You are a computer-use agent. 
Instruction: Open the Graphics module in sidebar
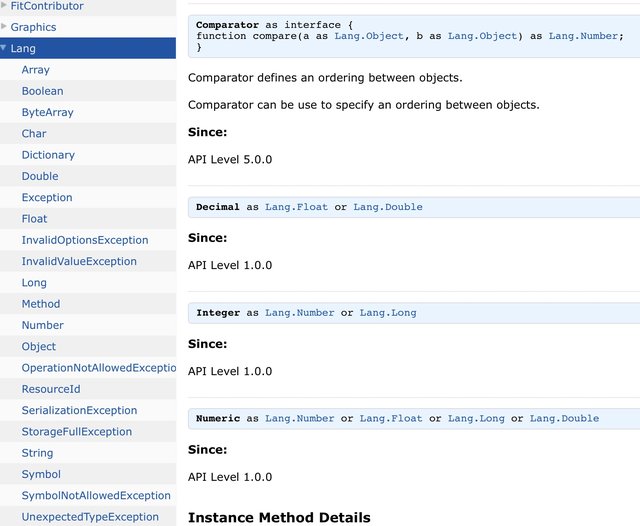(33, 27)
